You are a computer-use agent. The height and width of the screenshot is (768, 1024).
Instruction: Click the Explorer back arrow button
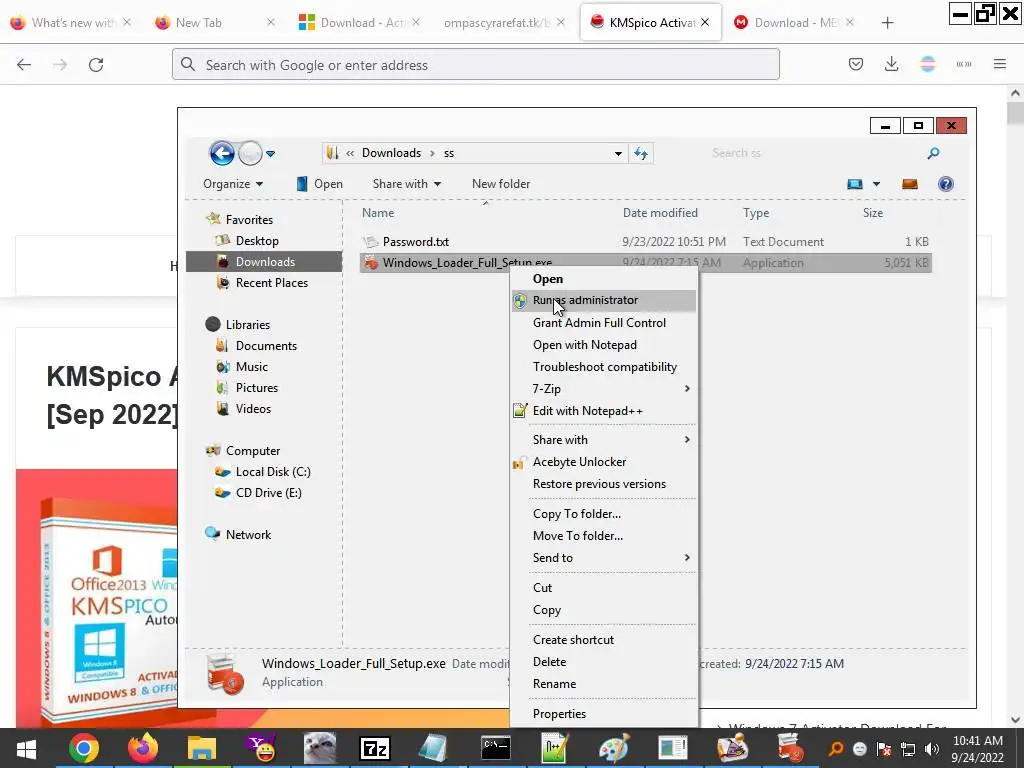[222, 153]
